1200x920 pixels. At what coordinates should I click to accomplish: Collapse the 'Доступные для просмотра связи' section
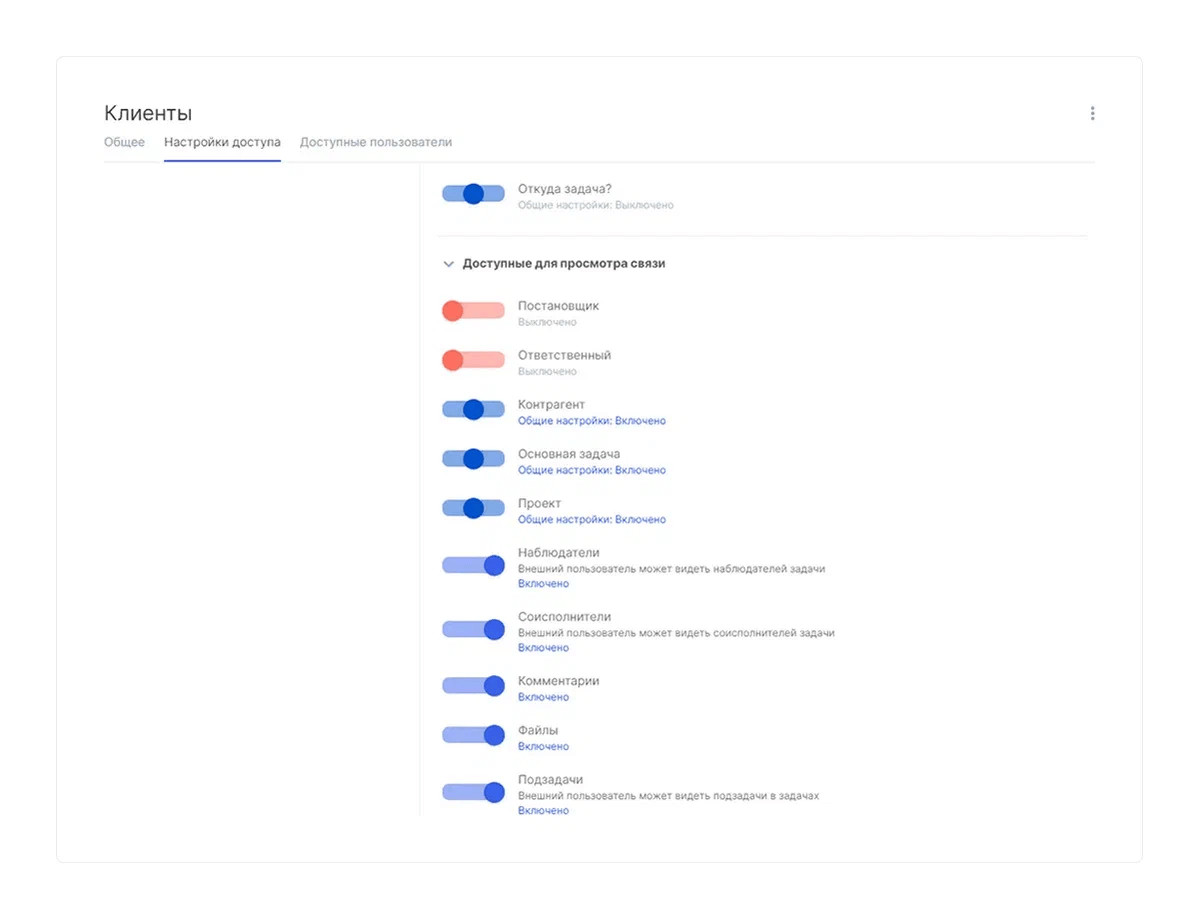[x=449, y=264]
